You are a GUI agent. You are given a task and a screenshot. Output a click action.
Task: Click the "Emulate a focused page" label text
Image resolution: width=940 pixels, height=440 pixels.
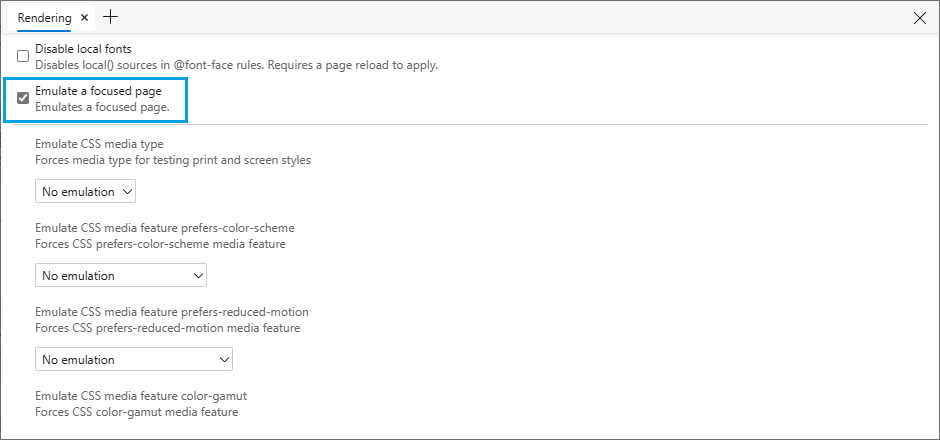click(98, 91)
